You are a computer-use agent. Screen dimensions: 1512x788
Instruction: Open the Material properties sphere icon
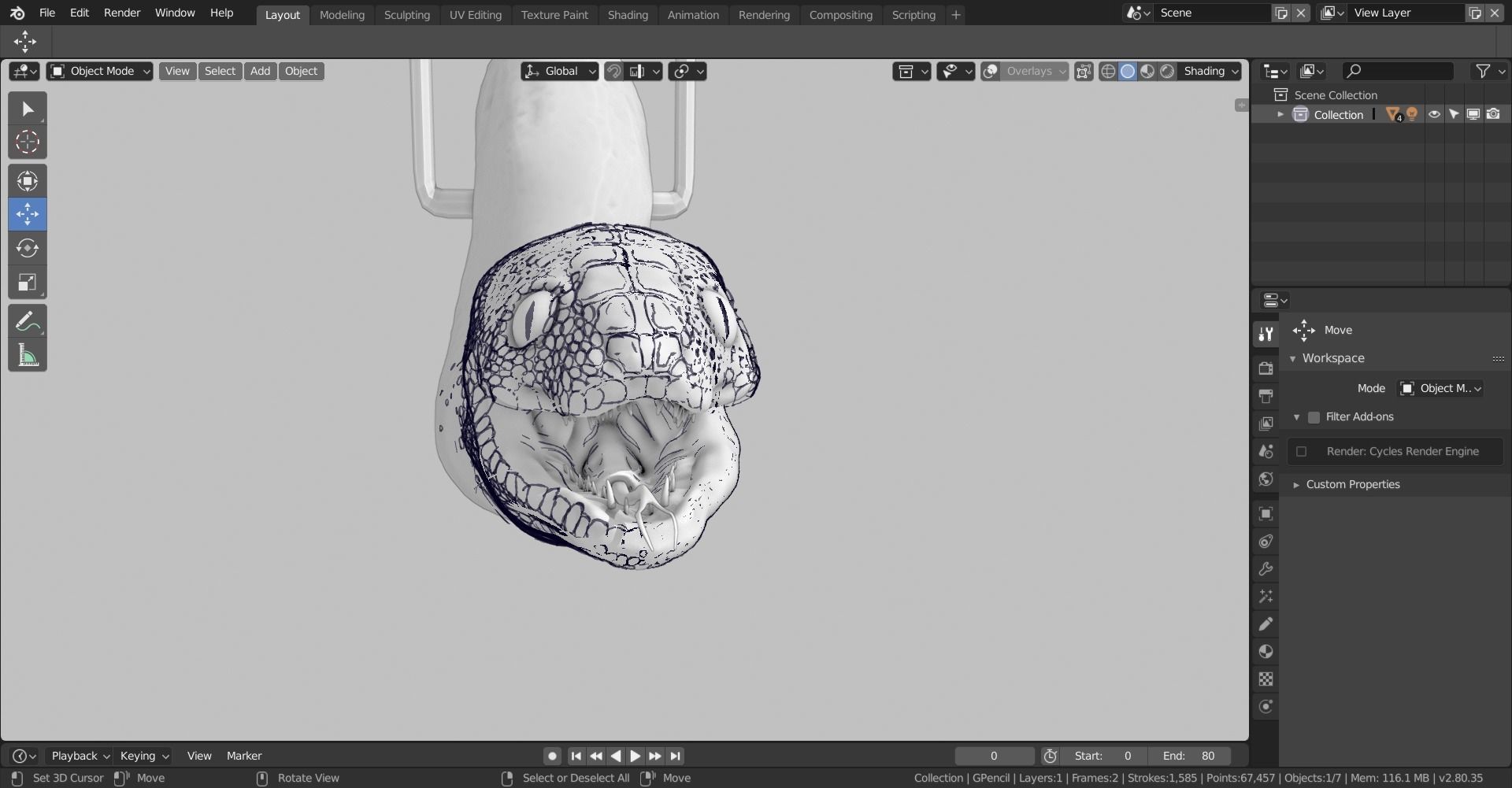pyautogui.click(x=1266, y=651)
